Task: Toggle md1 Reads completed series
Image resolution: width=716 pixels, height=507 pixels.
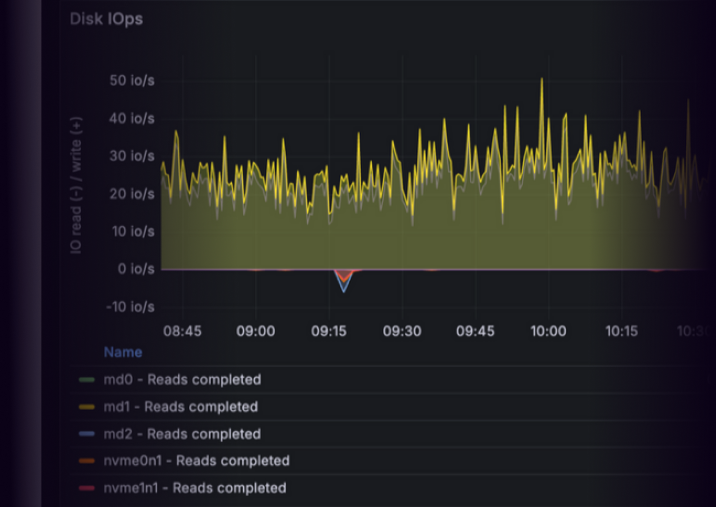Action: pos(180,407)
